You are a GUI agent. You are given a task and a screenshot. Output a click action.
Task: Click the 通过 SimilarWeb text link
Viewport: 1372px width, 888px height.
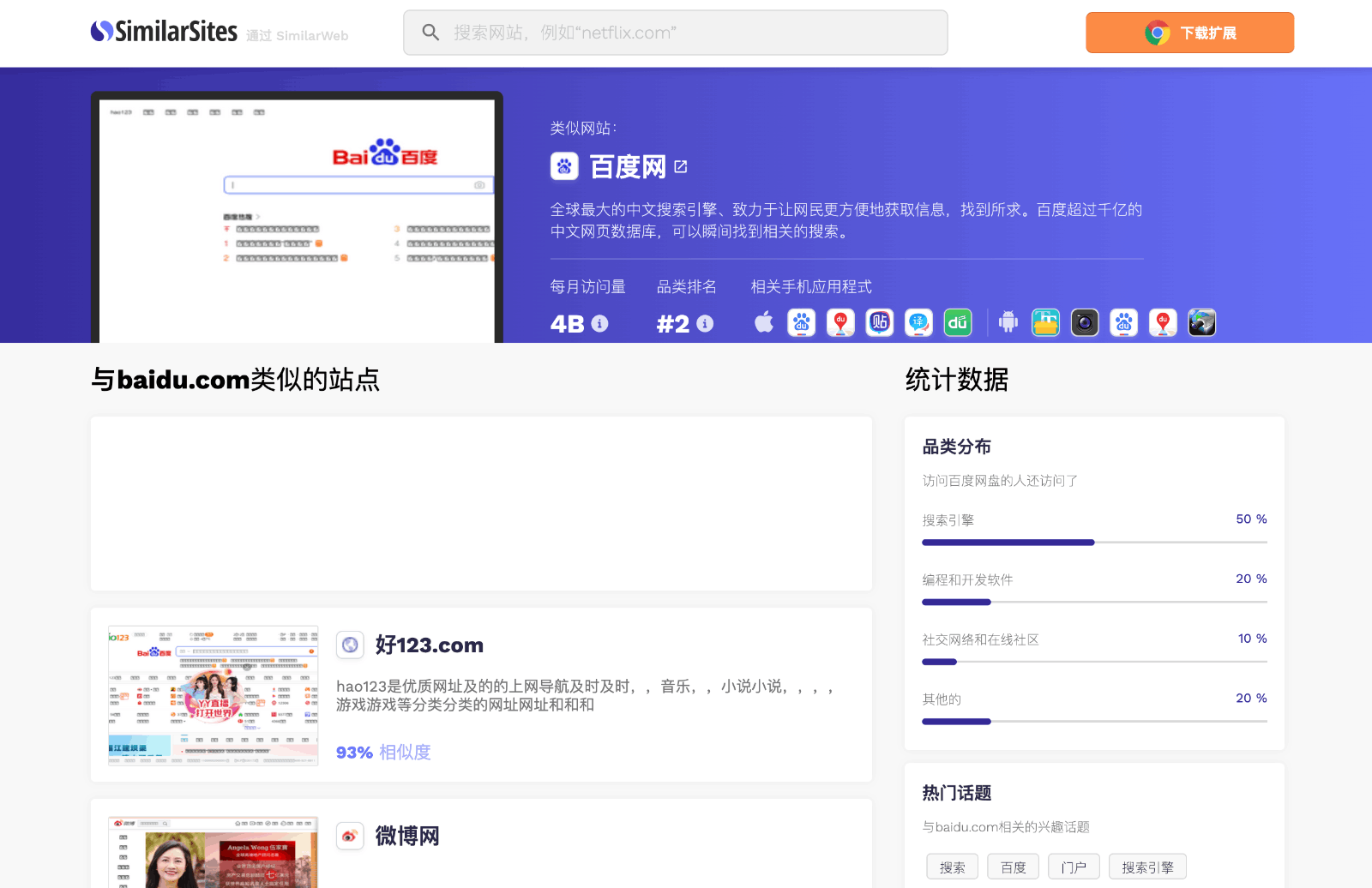click(x=298, y=35)
